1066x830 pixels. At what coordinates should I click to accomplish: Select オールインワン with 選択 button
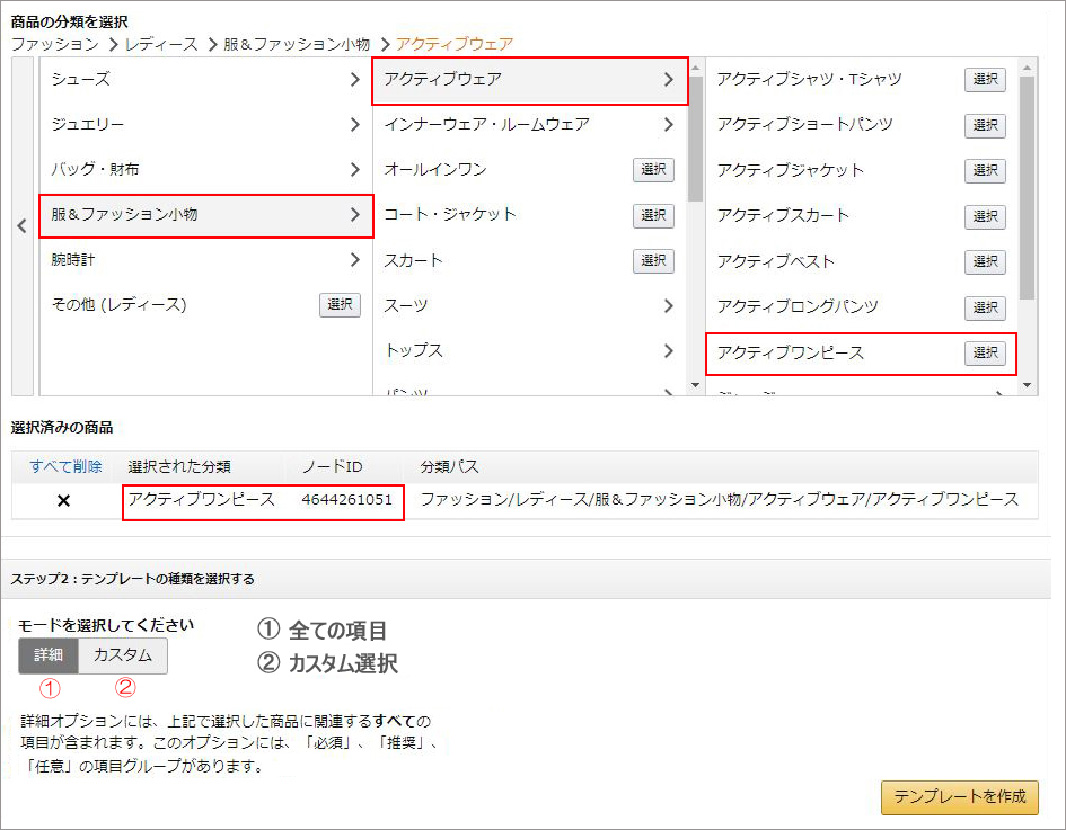tap(653, 170)
